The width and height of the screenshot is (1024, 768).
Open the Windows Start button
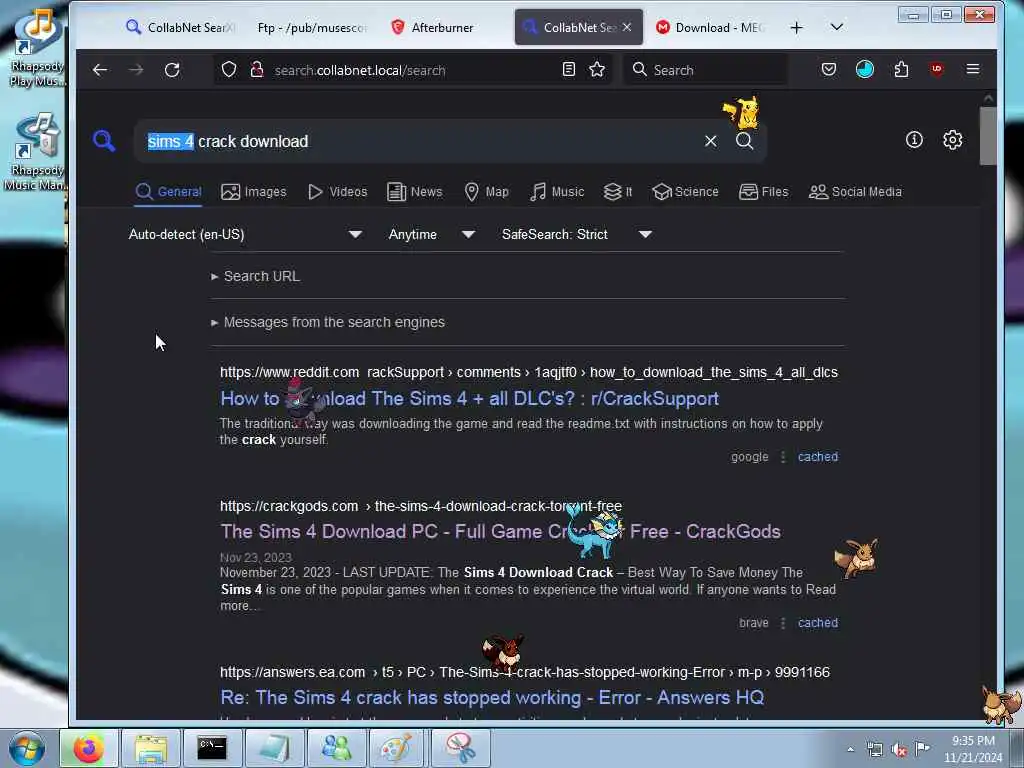(27, 748)
